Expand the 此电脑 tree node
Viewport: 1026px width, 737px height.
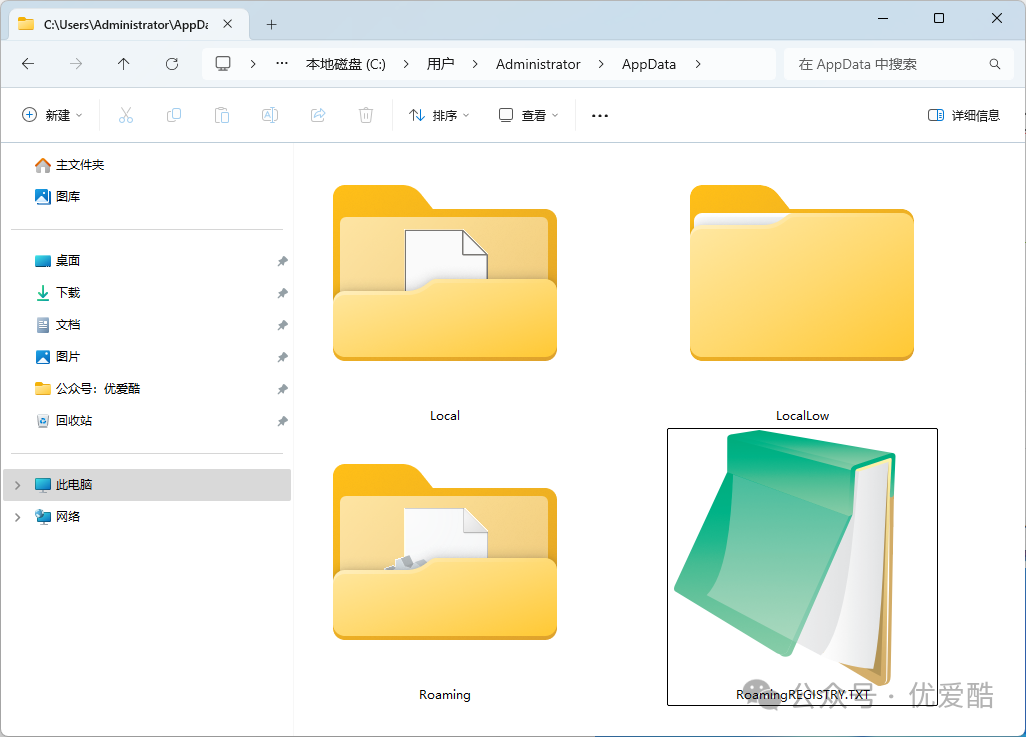pyautogui.click(x=17, y=485)
